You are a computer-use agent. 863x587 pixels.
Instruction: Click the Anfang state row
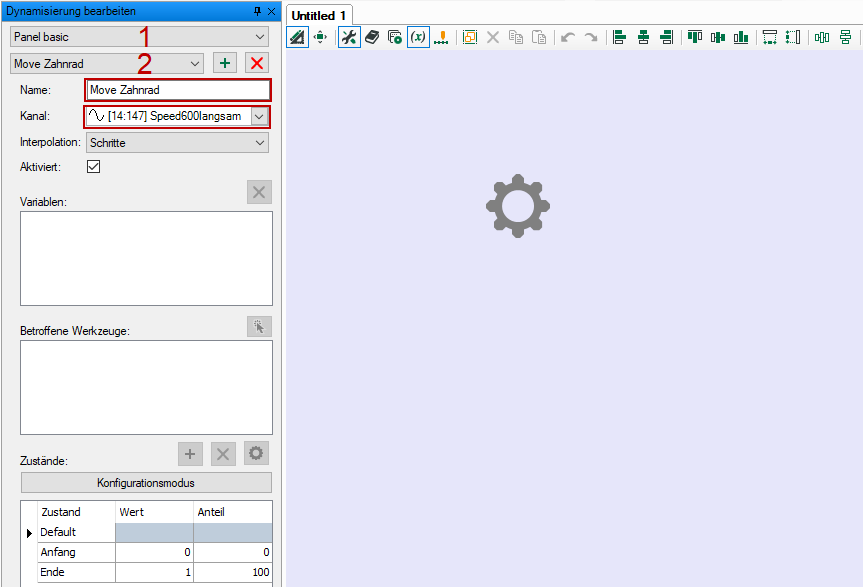pyautogui.click(x=75, y=552)
